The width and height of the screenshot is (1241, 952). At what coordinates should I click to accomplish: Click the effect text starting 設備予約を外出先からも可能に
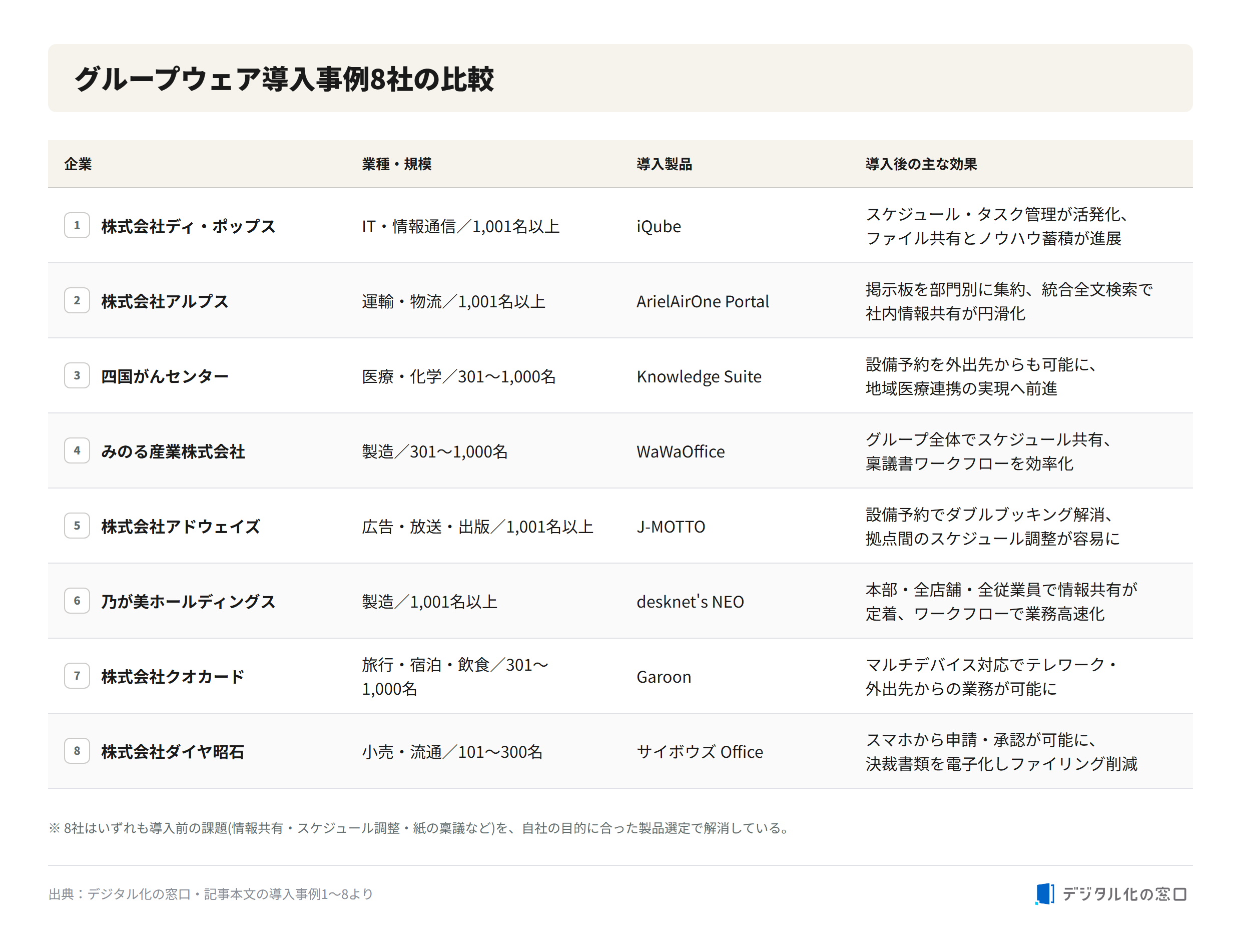click(982, 376)
